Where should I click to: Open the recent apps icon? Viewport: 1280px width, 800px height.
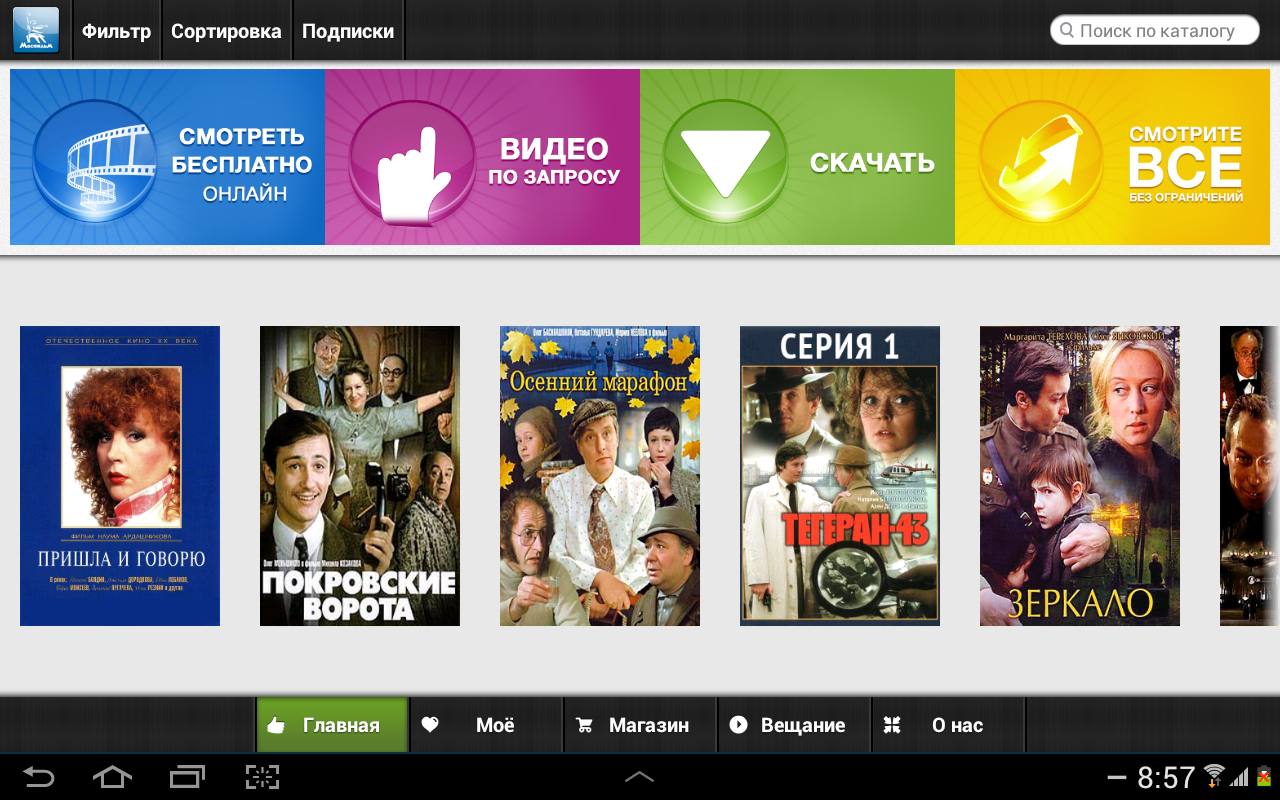[187, 777]
